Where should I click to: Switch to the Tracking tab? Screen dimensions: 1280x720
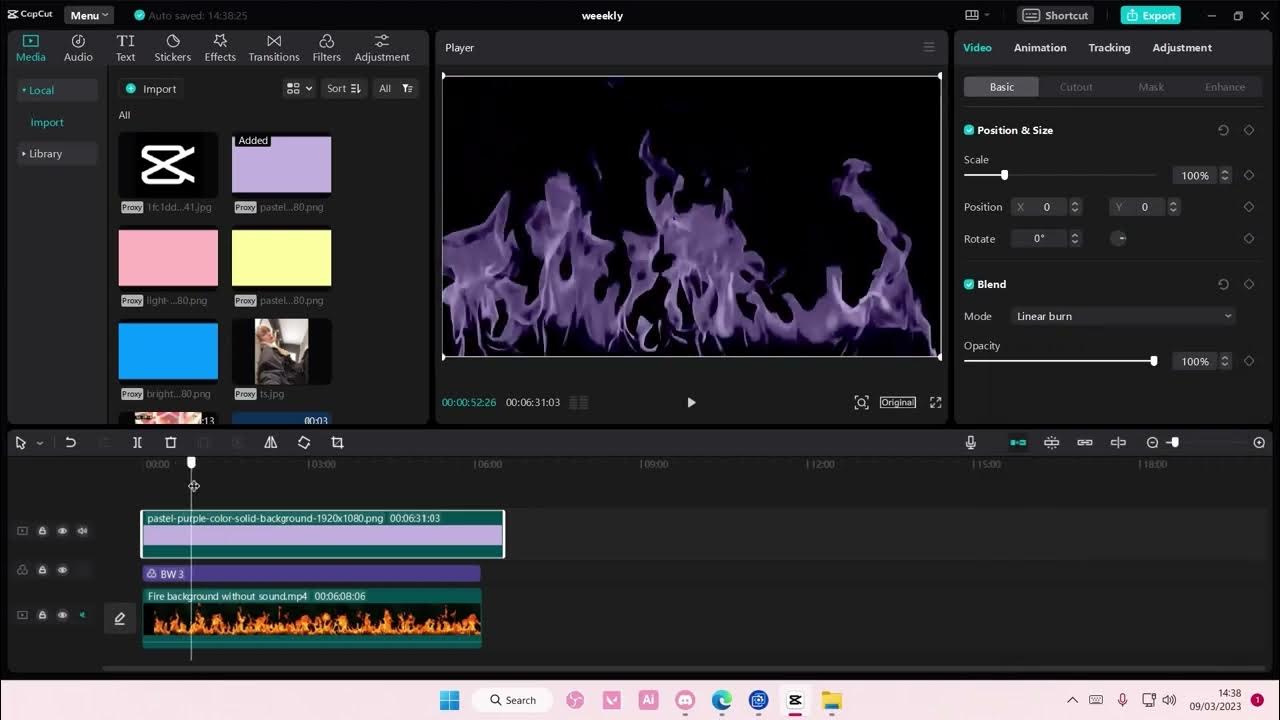point(1109,47)
